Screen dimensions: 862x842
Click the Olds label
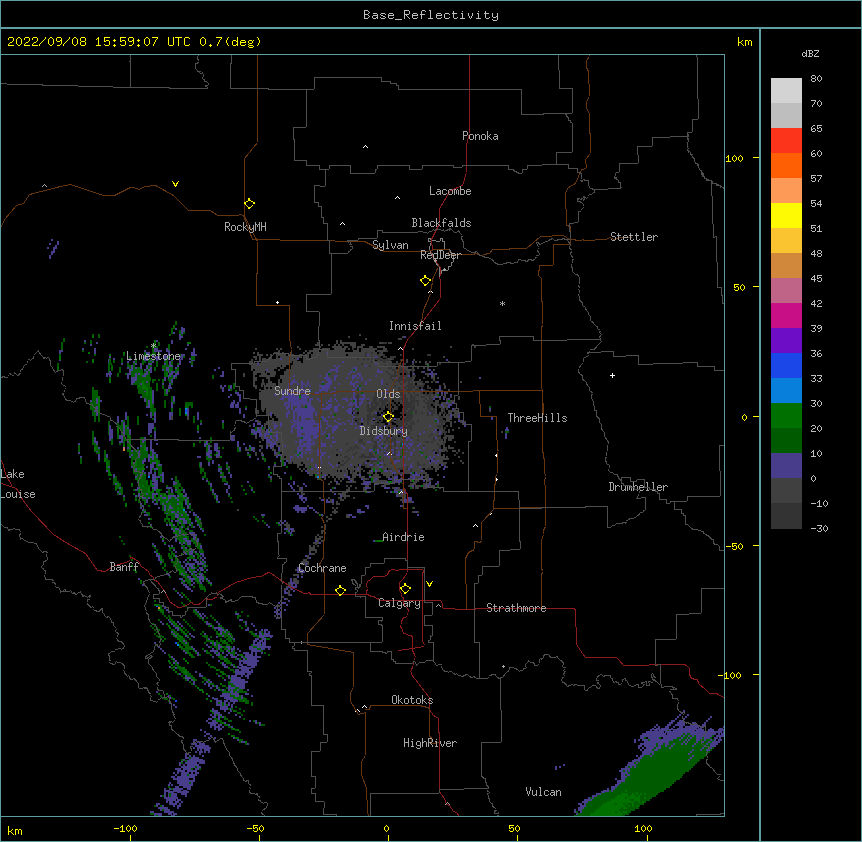pyautogui.click(x=388, y=394)
